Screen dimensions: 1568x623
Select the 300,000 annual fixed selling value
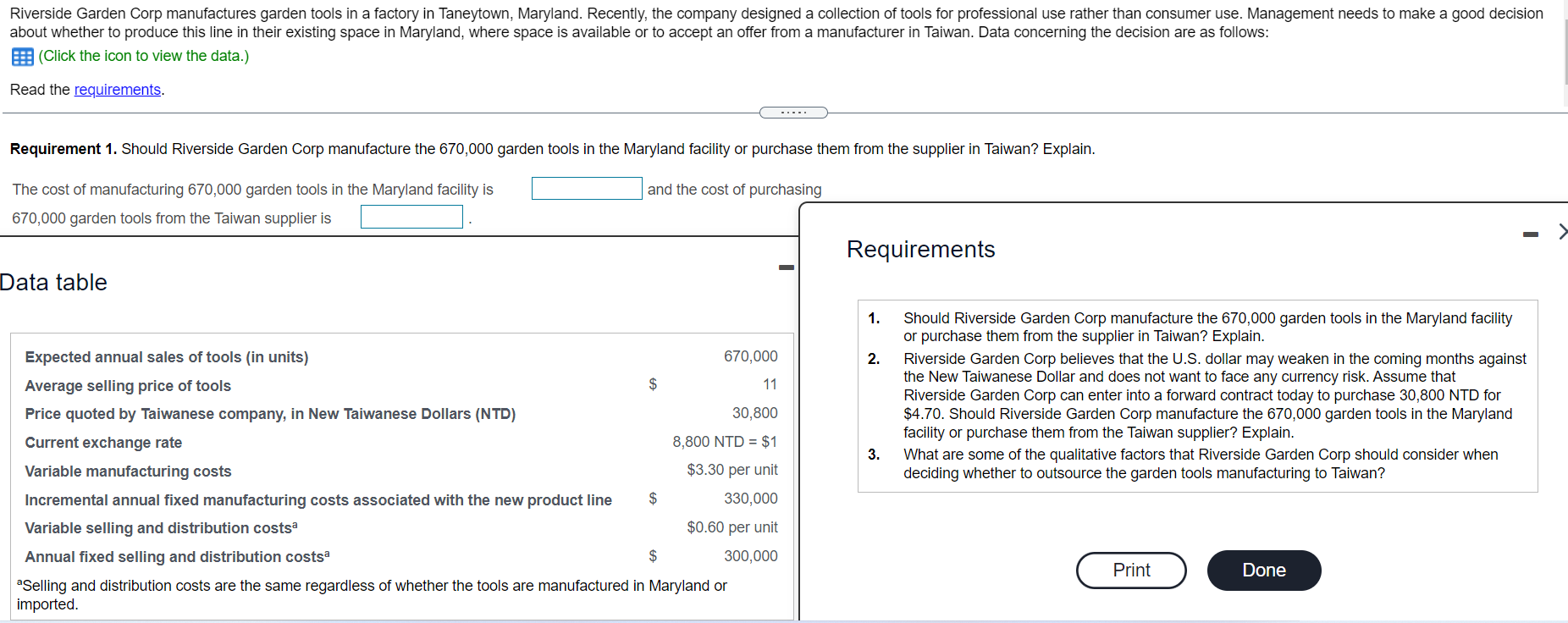coord(751,556)
